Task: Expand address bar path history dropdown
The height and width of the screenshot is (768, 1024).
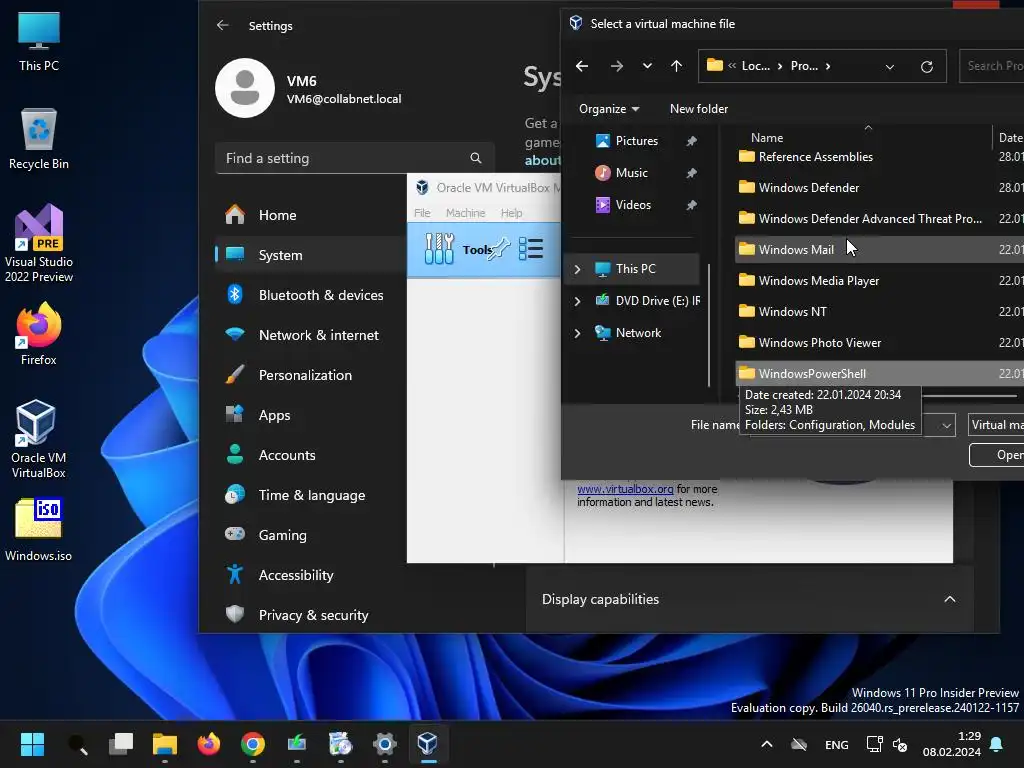Action: click(x=889, y=67)
